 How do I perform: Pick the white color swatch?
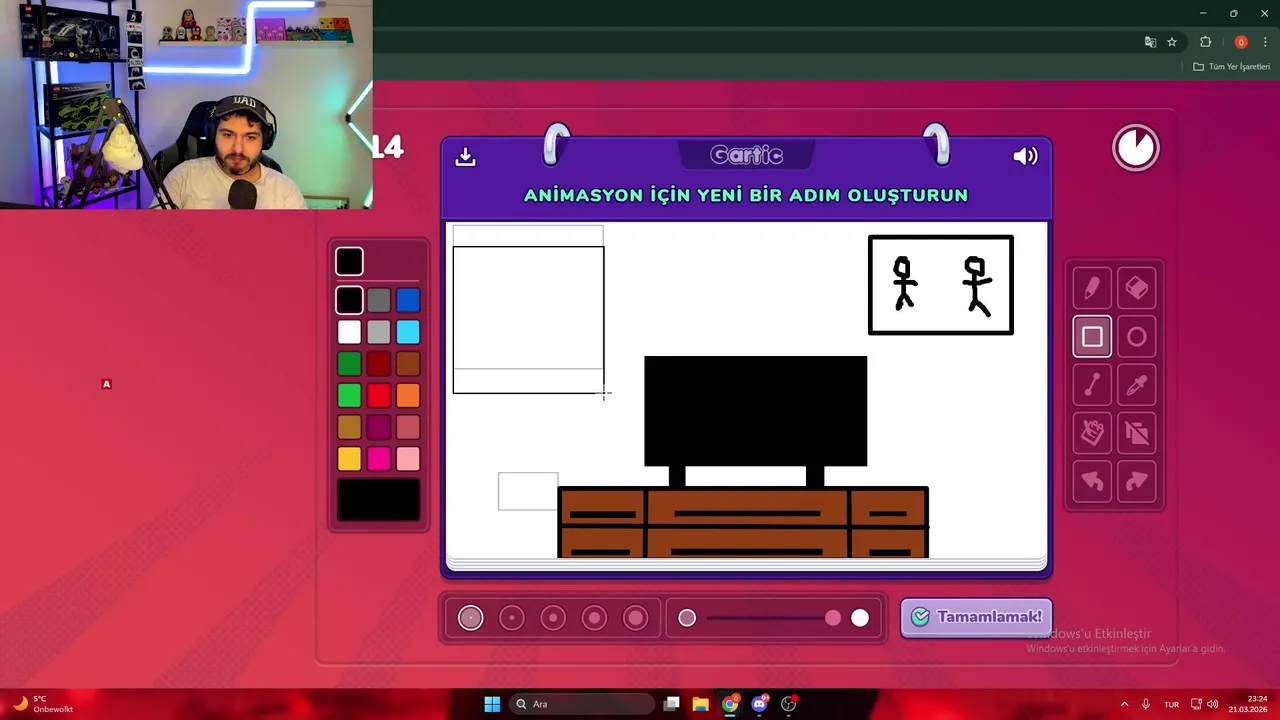(x=349, y=332)
